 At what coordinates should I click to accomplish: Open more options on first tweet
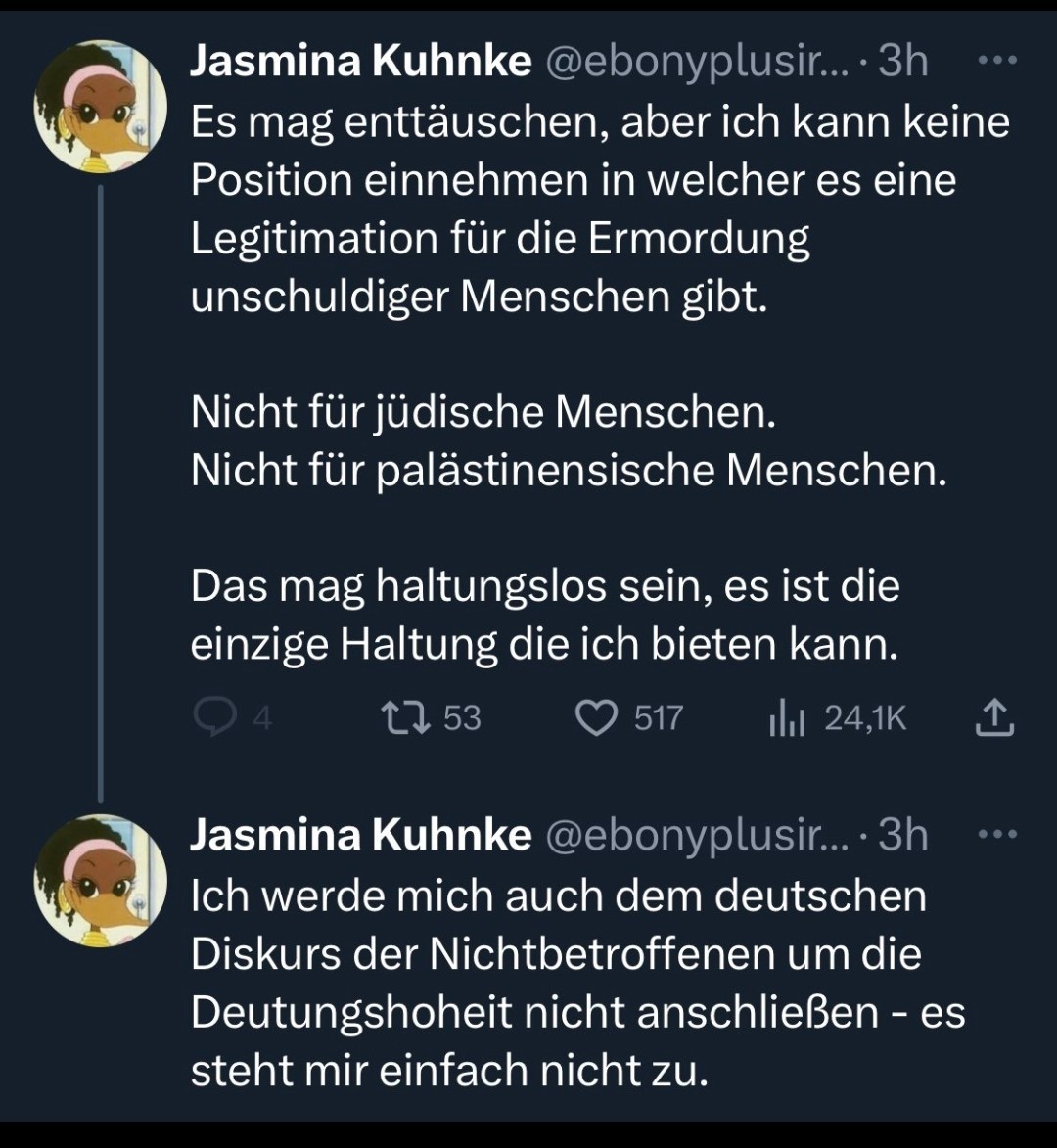pos(998,62)
